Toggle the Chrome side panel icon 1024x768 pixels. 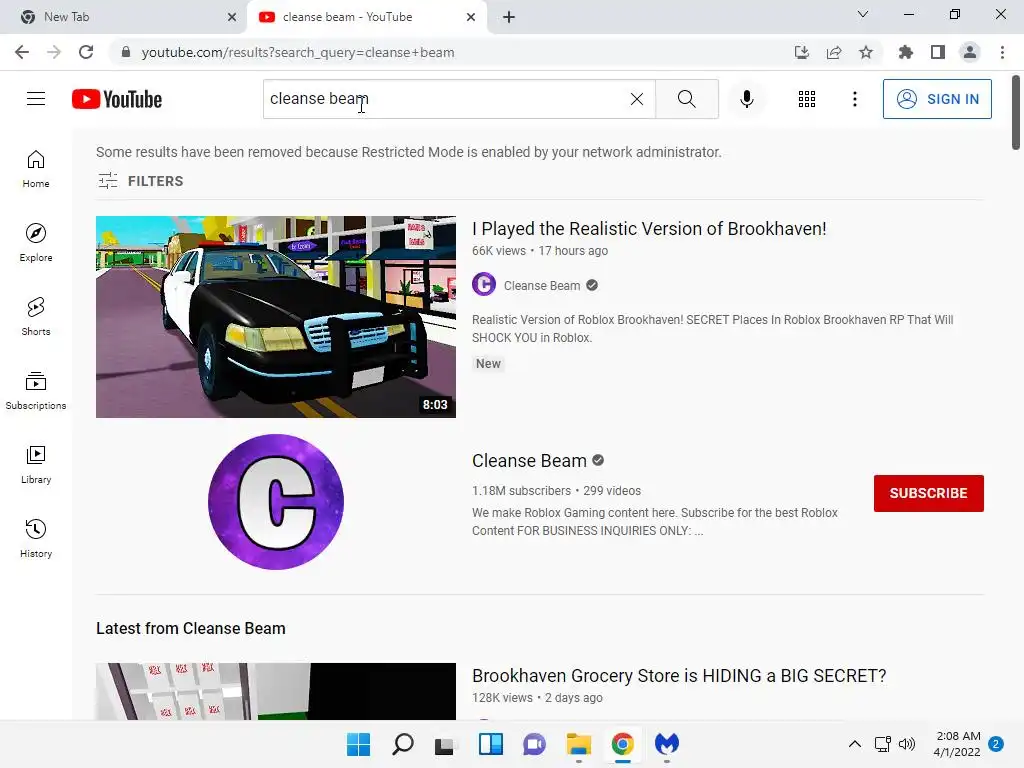[938, 52]
